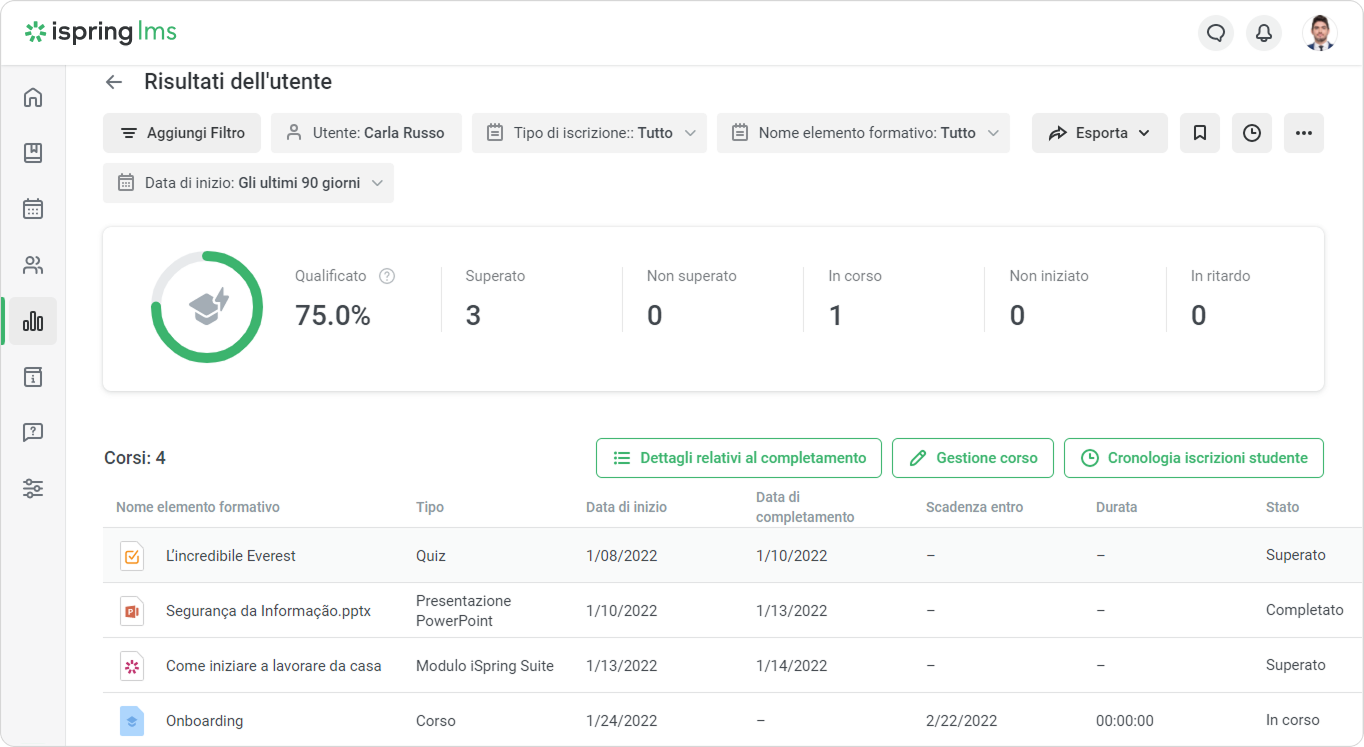The image size is (1364, 747).
Task: Expand the Tipo di iscrizione dropdown
Action: click(589, 133)
